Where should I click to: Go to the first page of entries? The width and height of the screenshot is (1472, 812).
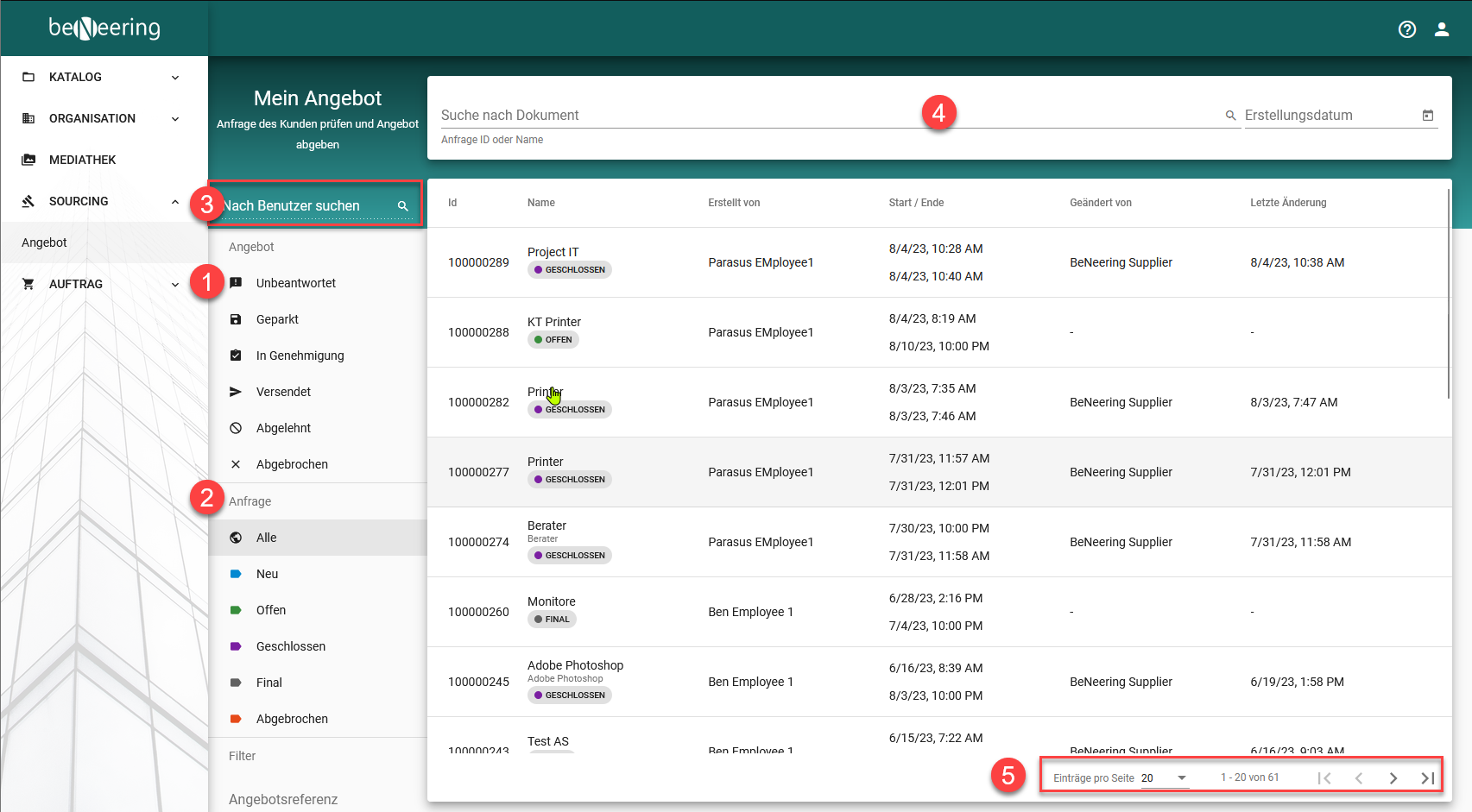point(1324,778)
